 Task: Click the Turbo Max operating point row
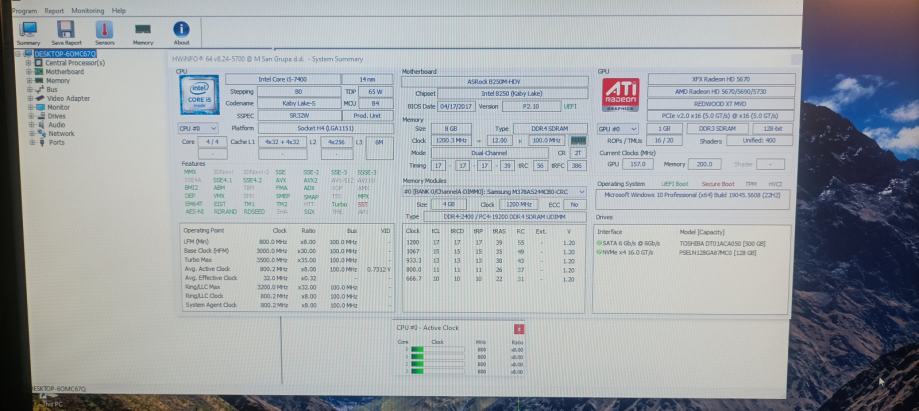[x=287, y=260]
